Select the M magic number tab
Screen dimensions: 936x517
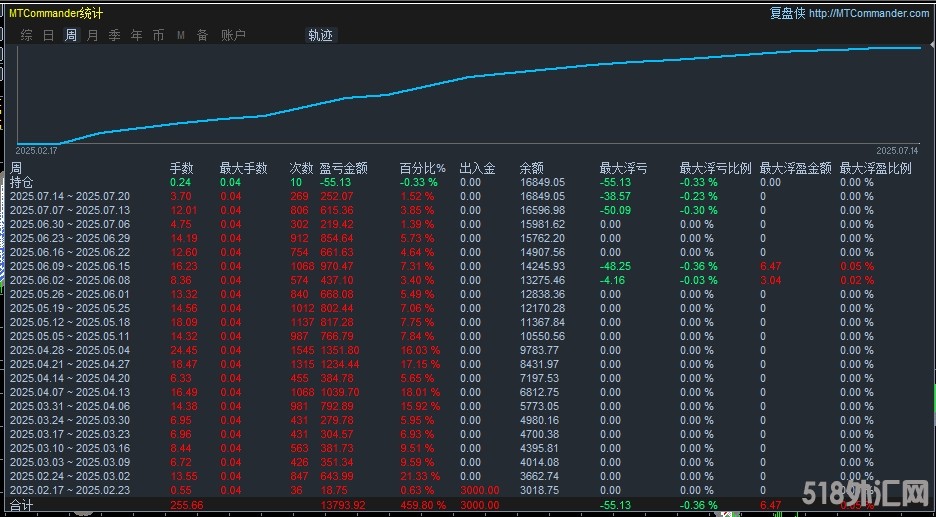pyautogui.click(x=181, y=35)
